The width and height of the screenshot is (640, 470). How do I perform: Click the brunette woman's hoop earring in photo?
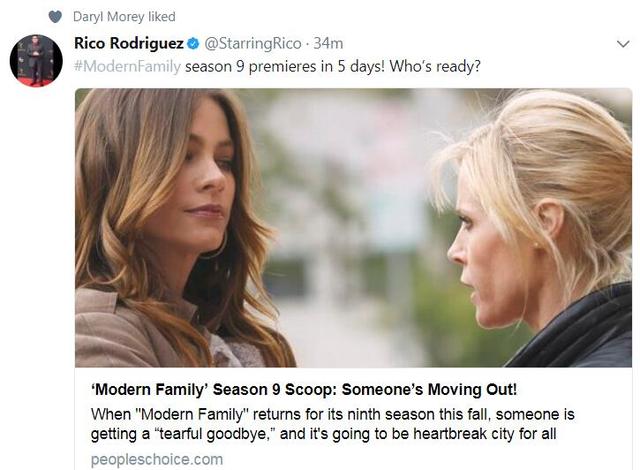click(x=214, y=247)
